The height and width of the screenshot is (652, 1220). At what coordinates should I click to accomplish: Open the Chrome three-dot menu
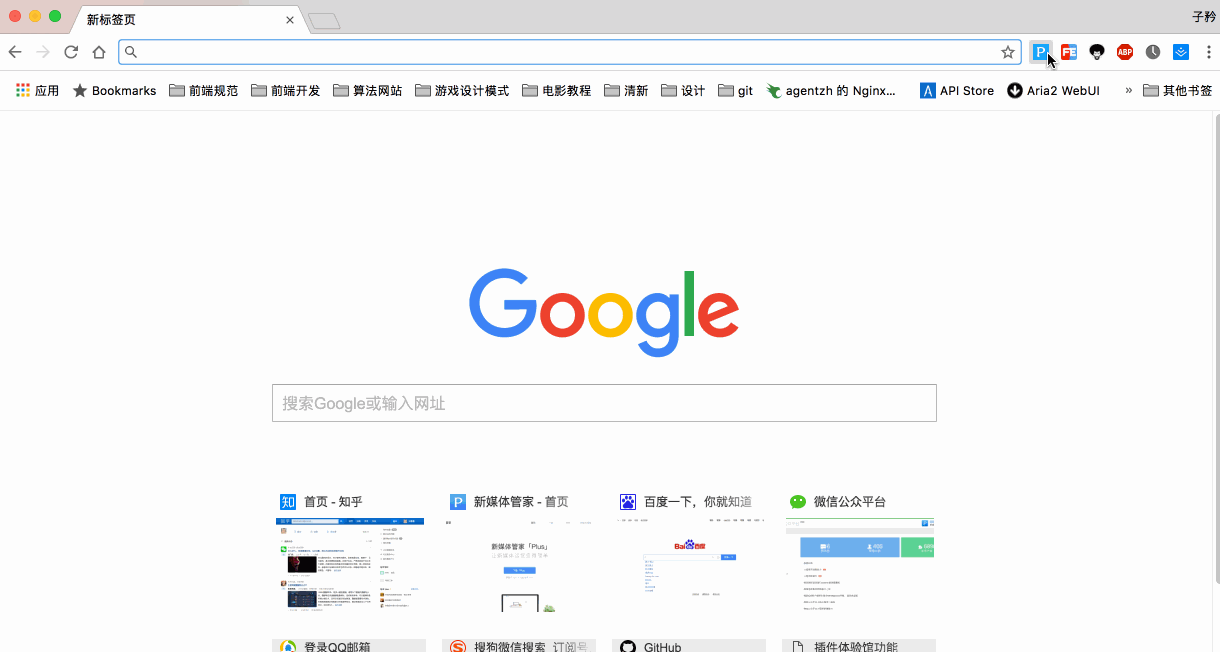(1208, 52)
